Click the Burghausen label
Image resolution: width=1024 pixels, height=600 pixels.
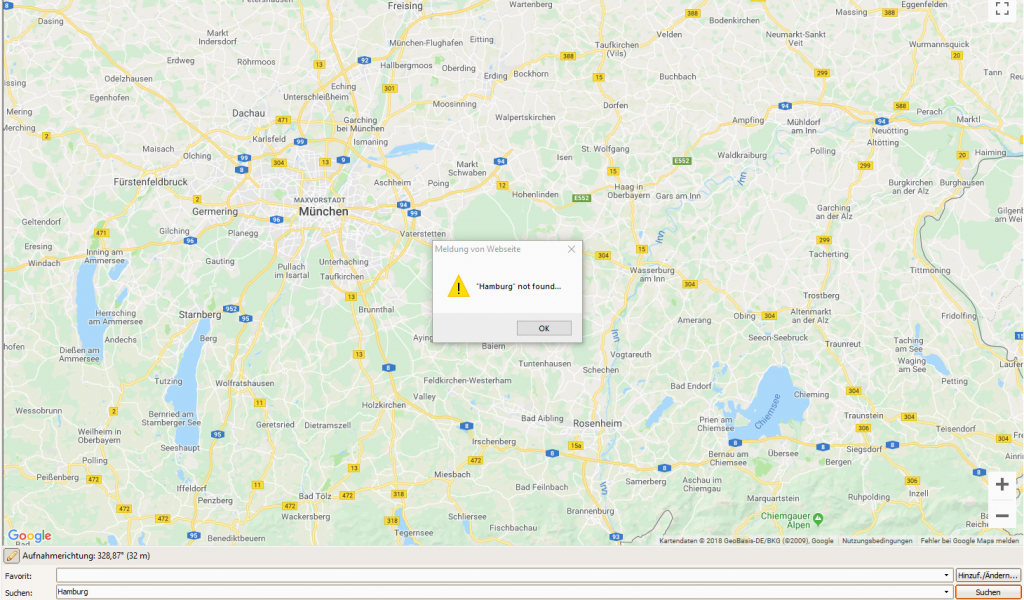point(961,182)
